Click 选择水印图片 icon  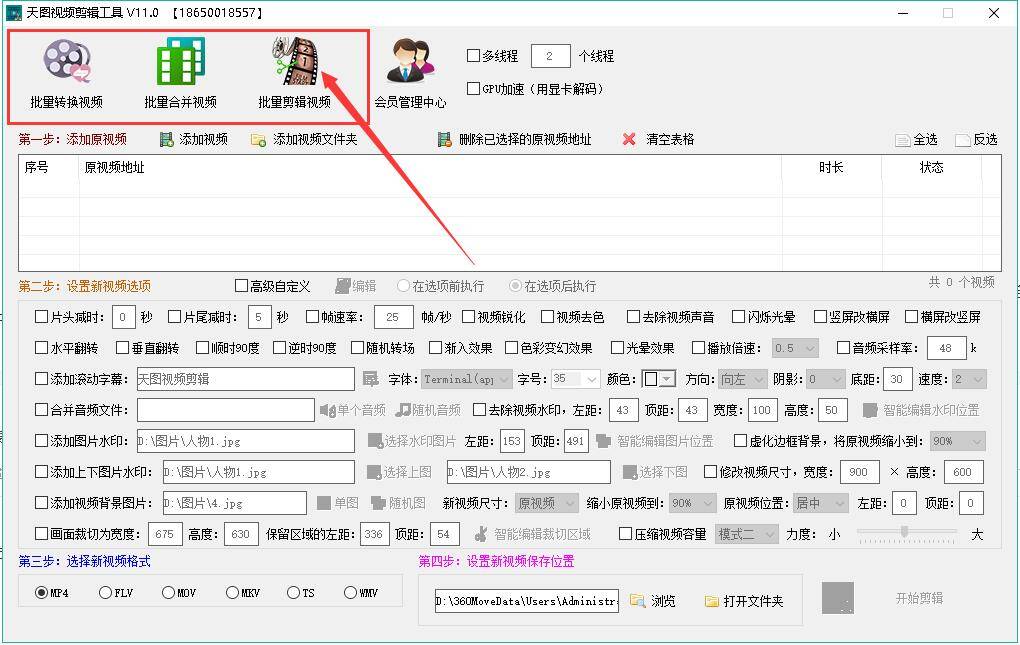pyautogui.click(x=375, y=441)
